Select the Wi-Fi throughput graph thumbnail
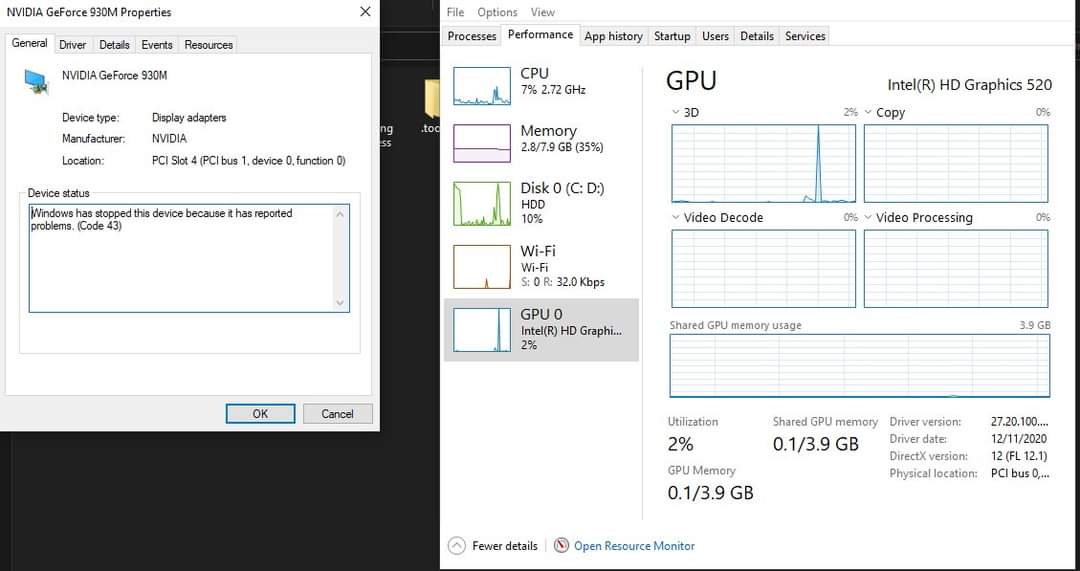Viewport: 1080px width, 571px height. point(482,266)
